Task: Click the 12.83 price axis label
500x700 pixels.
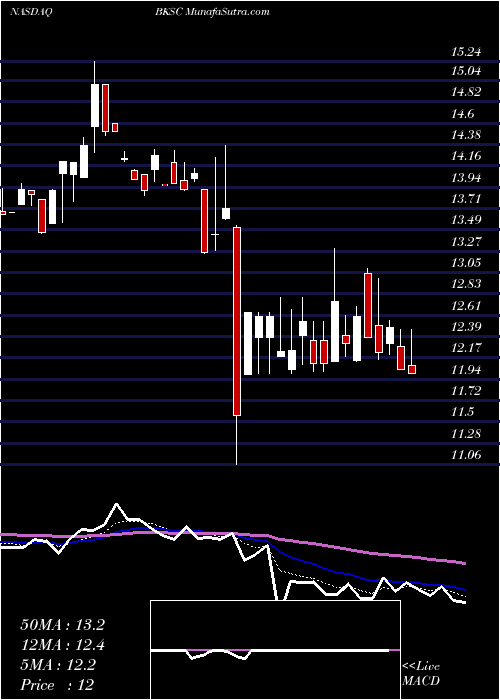Action: click(x=466, y=284)
